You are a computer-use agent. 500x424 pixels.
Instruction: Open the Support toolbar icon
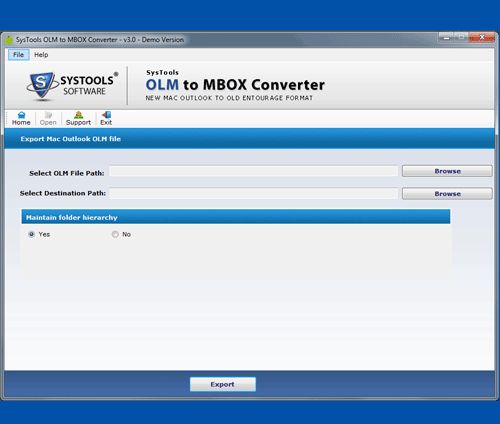click(x=78, y=119)
